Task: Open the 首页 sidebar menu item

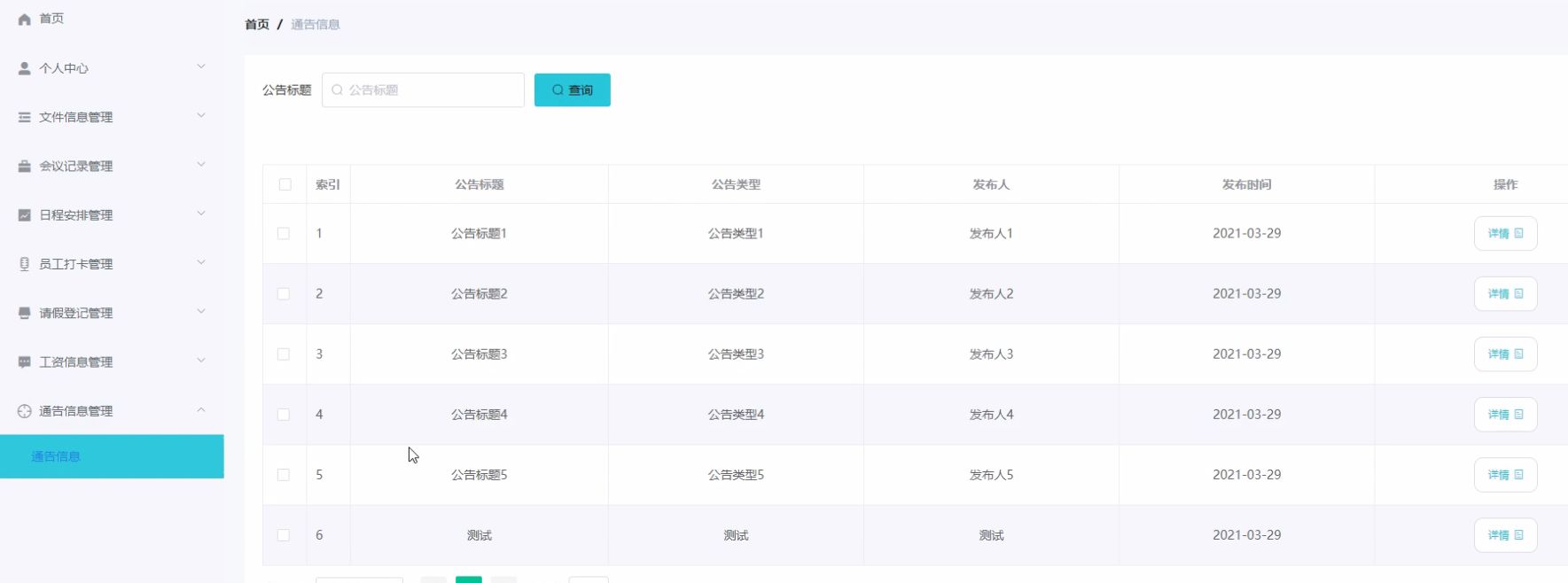Action: (112, 19)
